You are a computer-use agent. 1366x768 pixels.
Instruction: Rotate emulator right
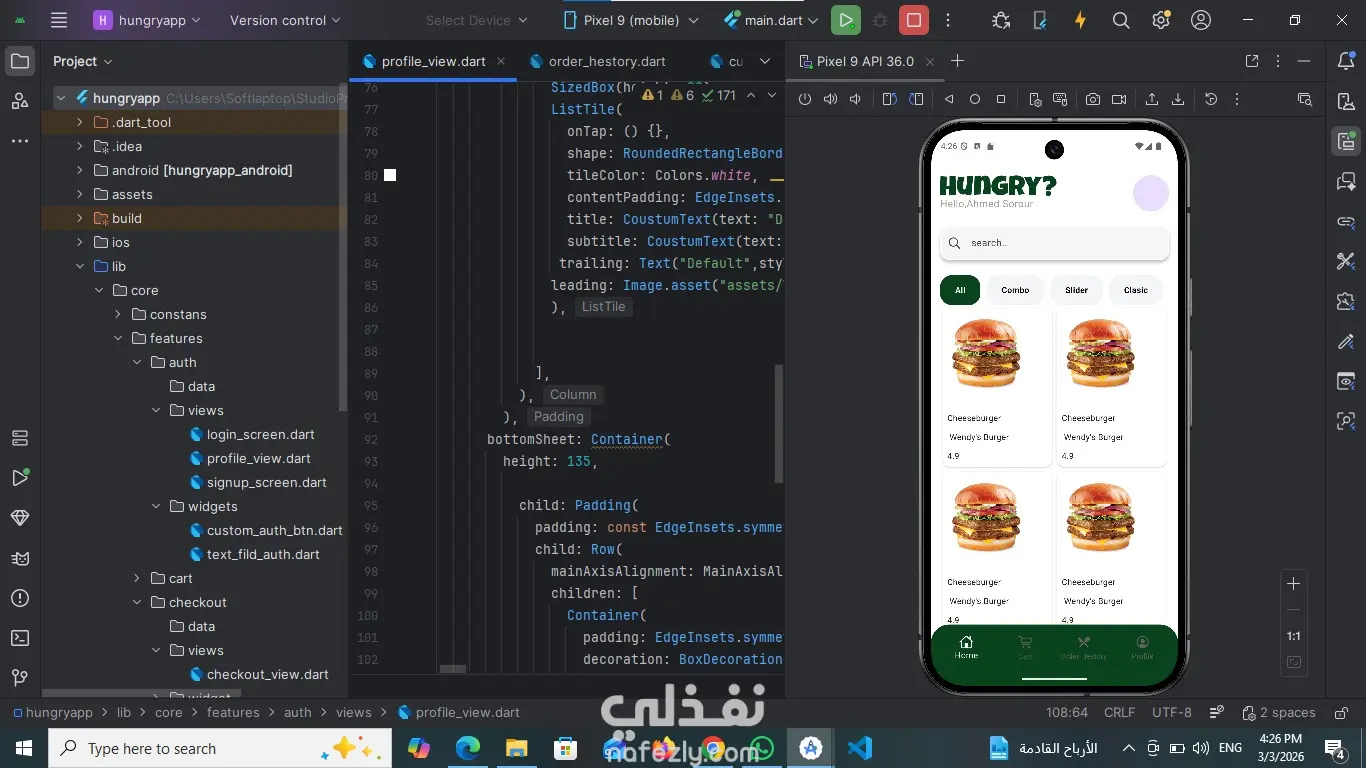[916, 99]
